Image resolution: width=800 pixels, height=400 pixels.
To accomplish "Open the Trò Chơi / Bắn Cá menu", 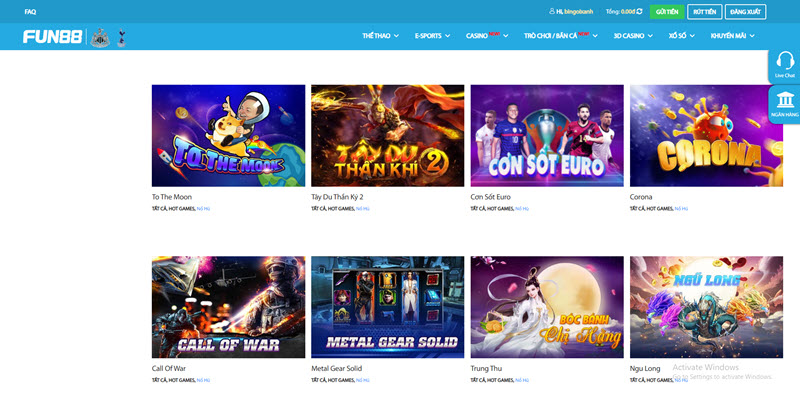I will [x=550, y=36].
